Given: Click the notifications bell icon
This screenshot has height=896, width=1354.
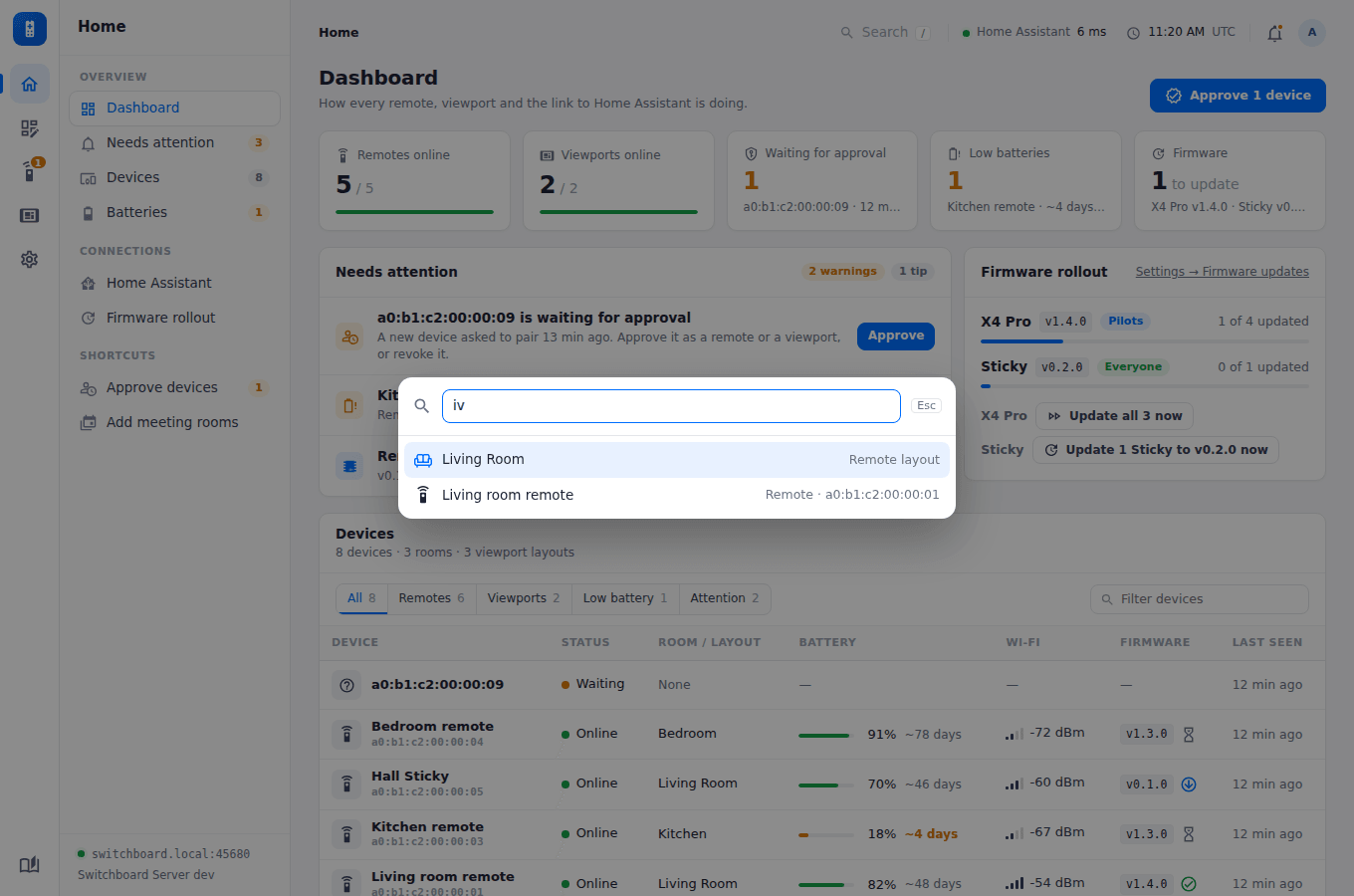Looking at the screenshot, I should (1274, 33).
